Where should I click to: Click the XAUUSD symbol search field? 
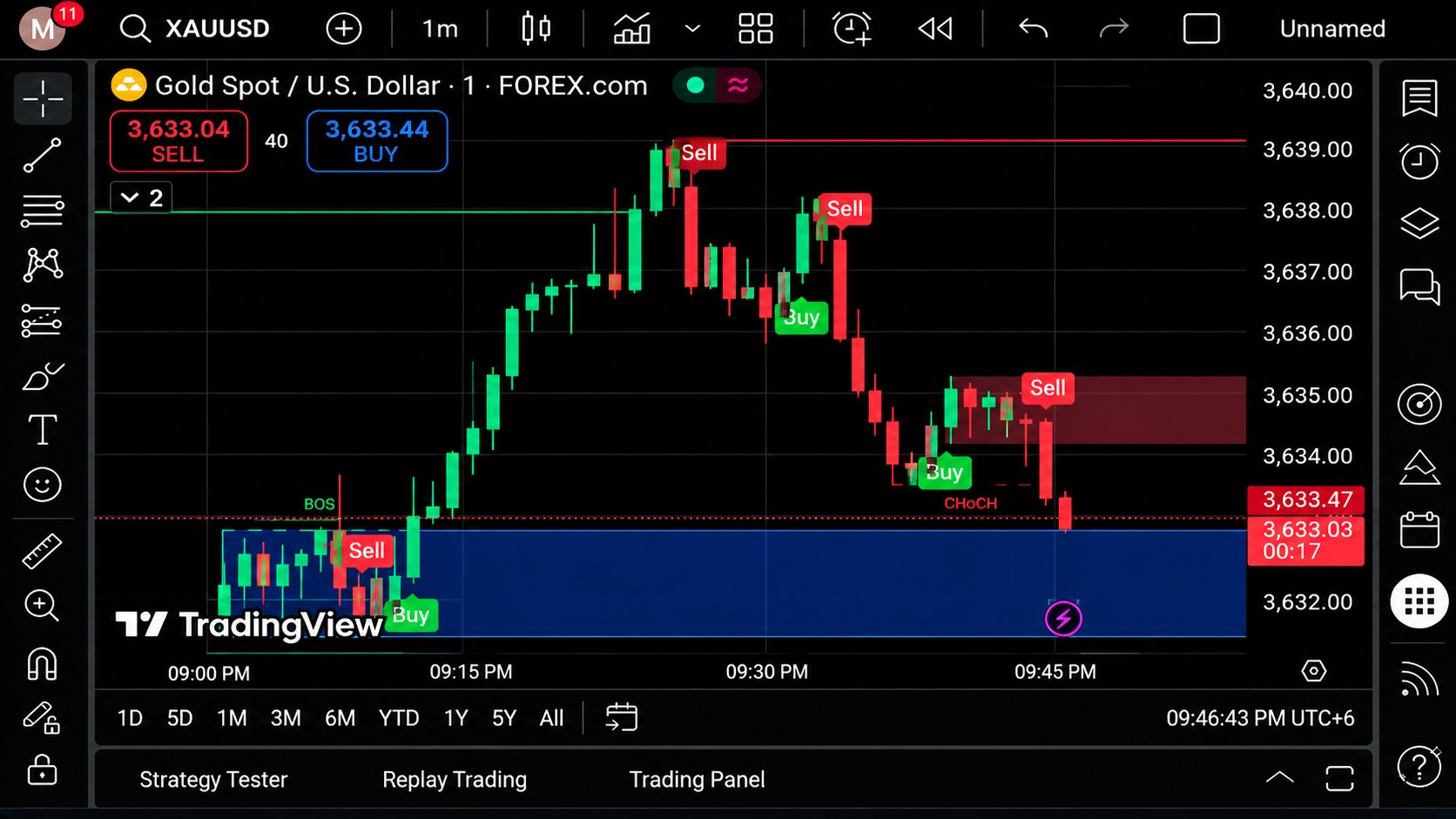[x=195, y=29]
